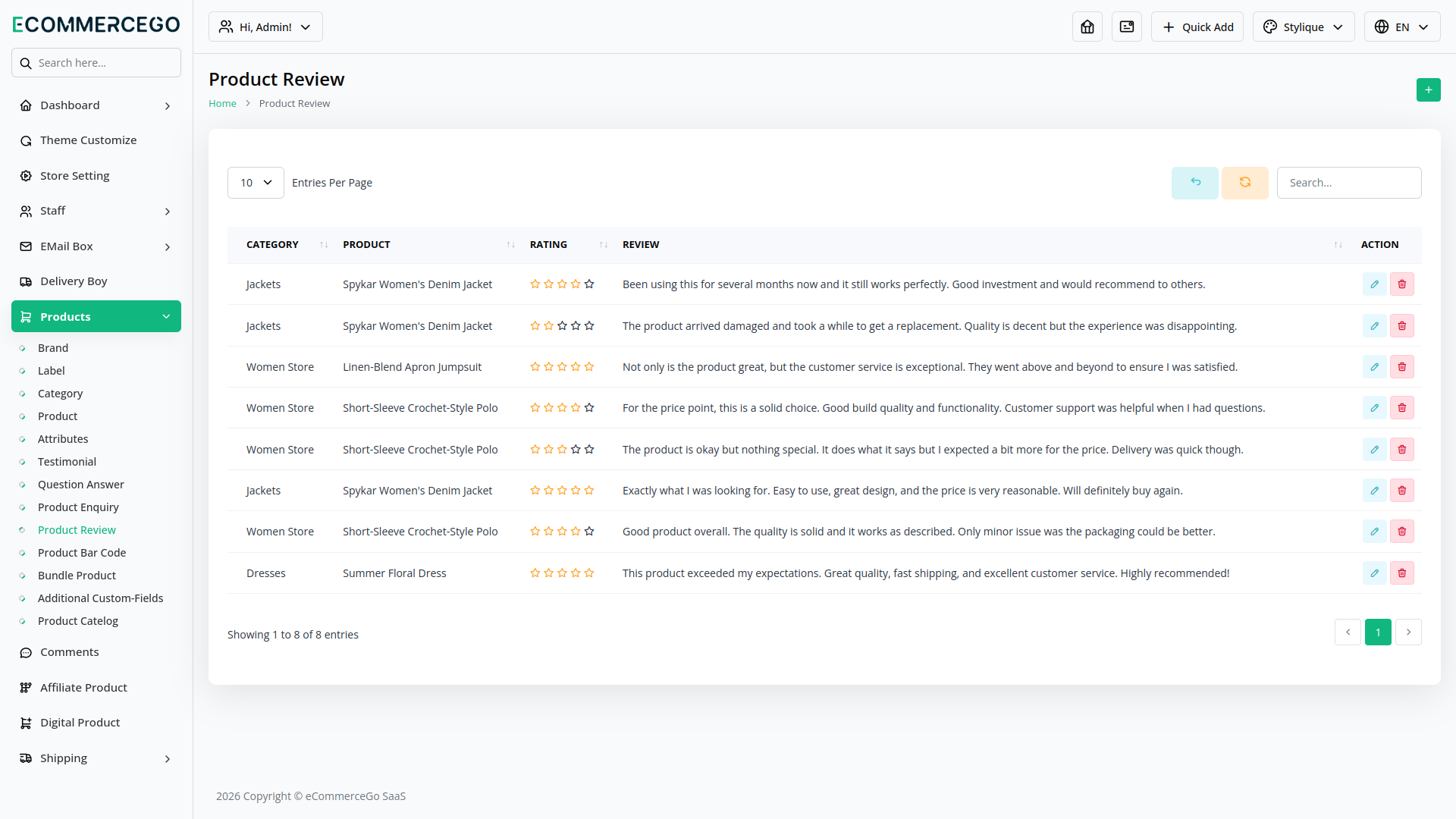1456x819 pixels.
Task: Click the blue undo reset button
Action: [1195, 183]
